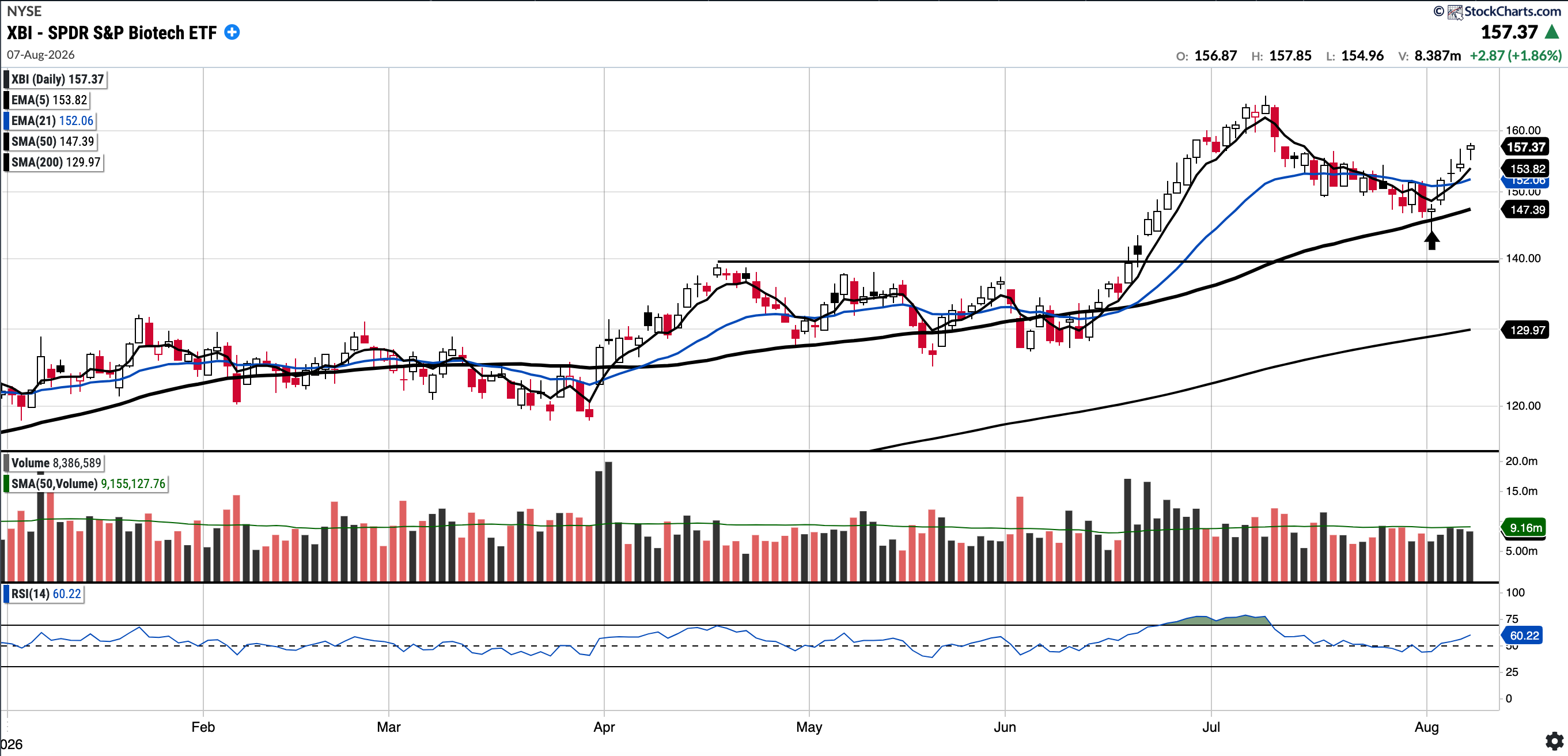Click the daily change +2.87 (+1.86%)
This screenshot has width=1568, height=756.
(1515, 56)
